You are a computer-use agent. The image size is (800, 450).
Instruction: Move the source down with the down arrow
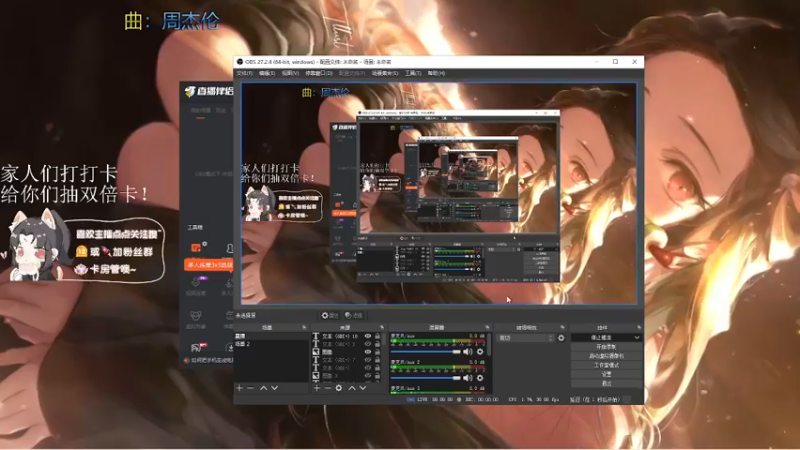pos(363,388)
